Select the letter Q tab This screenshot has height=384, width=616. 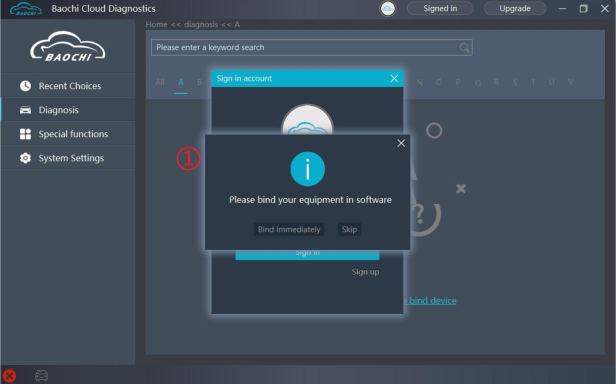pos(478,83)
